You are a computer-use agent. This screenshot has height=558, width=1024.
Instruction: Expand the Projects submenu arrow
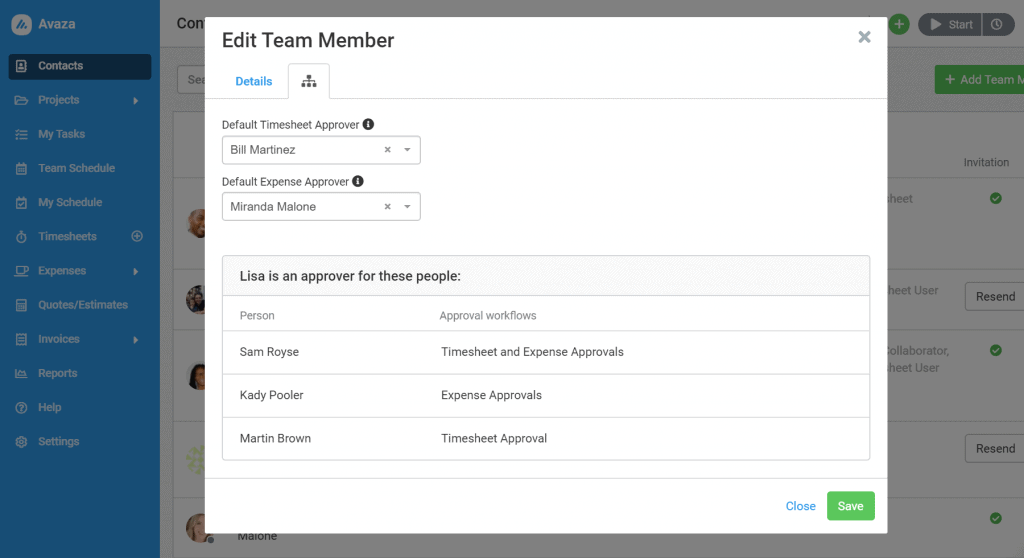[x=135, y=100]
